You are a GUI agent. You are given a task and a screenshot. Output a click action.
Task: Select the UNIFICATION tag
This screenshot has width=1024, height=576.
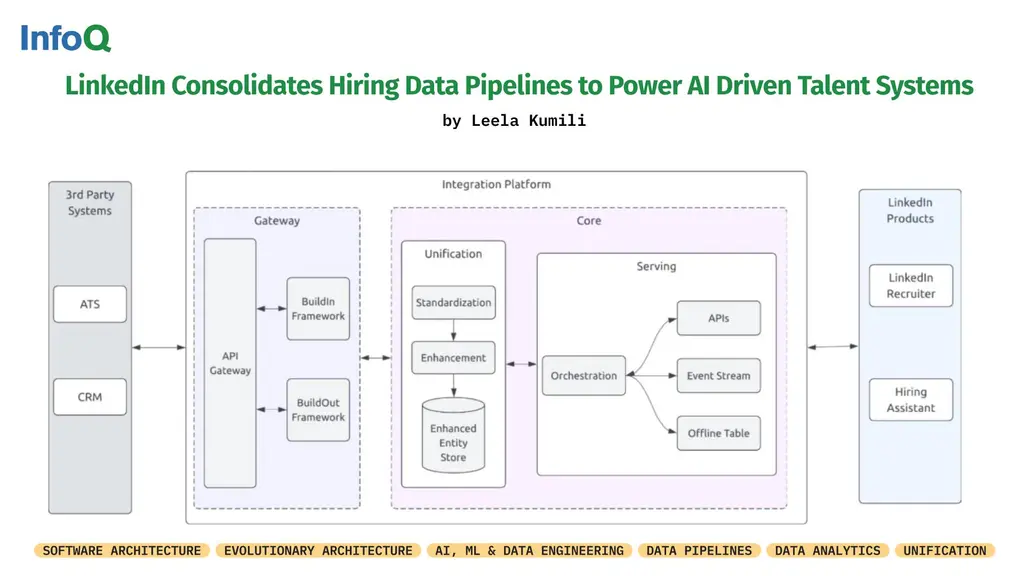click(x=944, y=551)
